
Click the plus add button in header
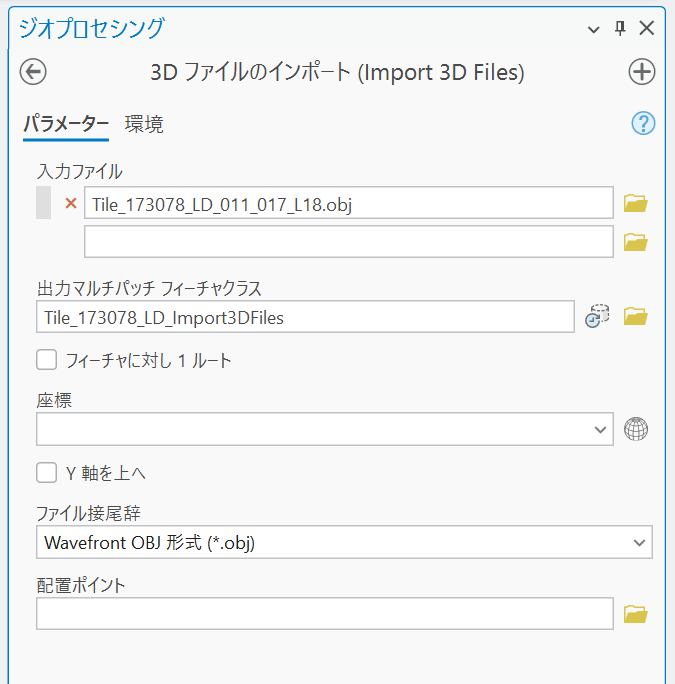click(x=641, y=72)
